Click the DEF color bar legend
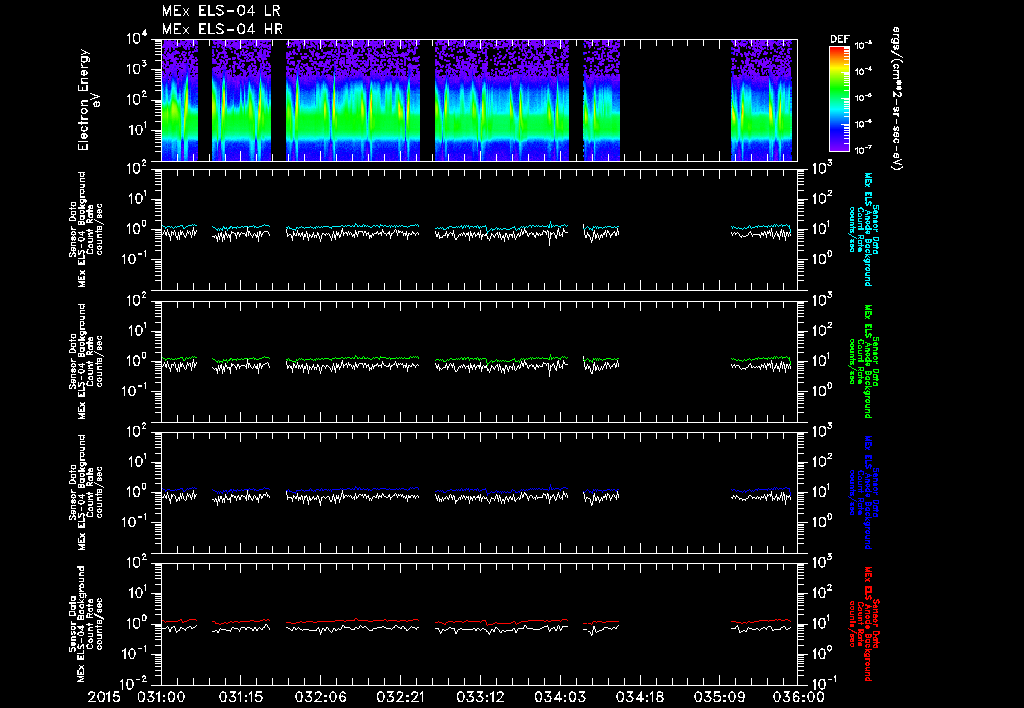The image size is (1024, 708). point(839,99)
